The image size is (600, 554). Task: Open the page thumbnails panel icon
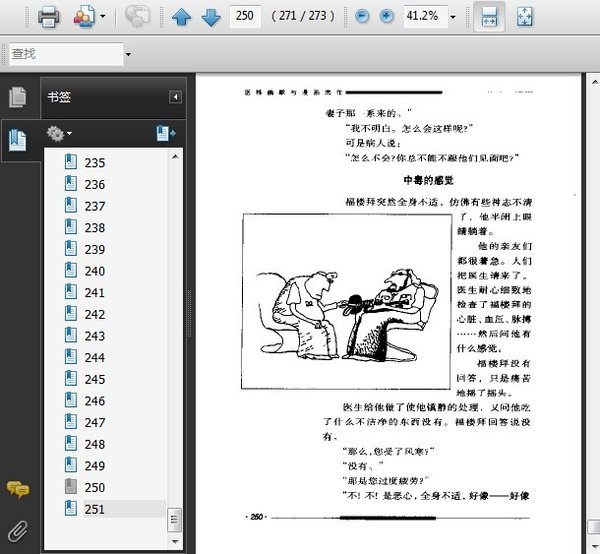point(18,97)
